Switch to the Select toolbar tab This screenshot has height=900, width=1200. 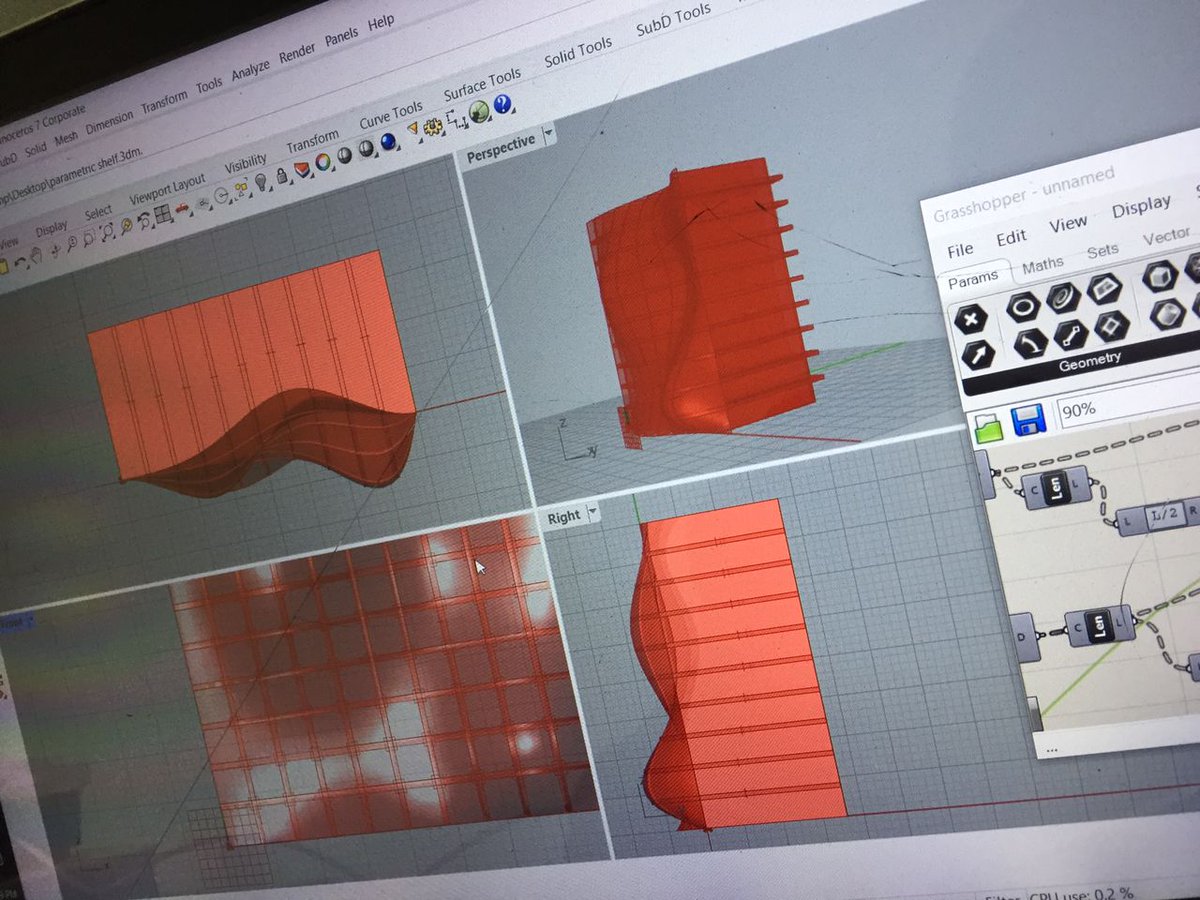98,212
